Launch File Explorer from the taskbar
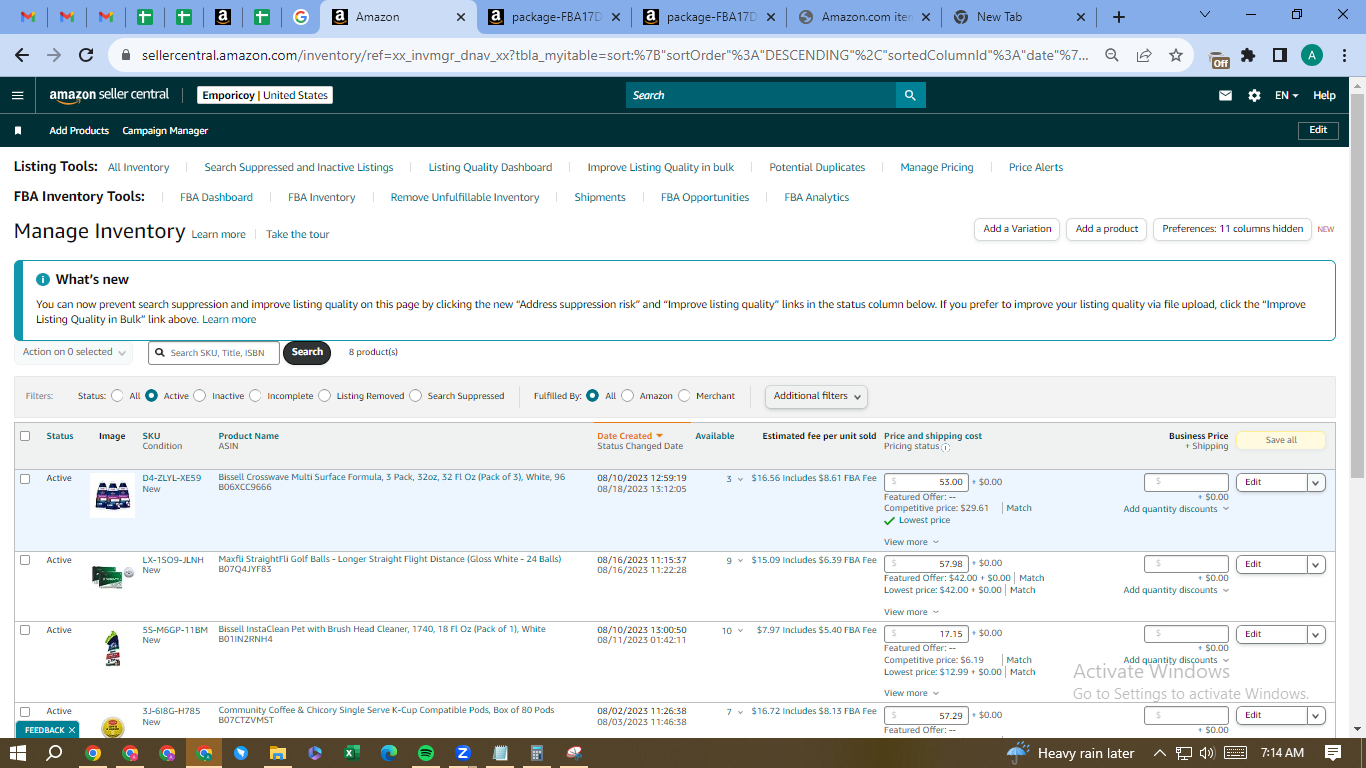The image size is (1366, 768). (x=278, y=753)
